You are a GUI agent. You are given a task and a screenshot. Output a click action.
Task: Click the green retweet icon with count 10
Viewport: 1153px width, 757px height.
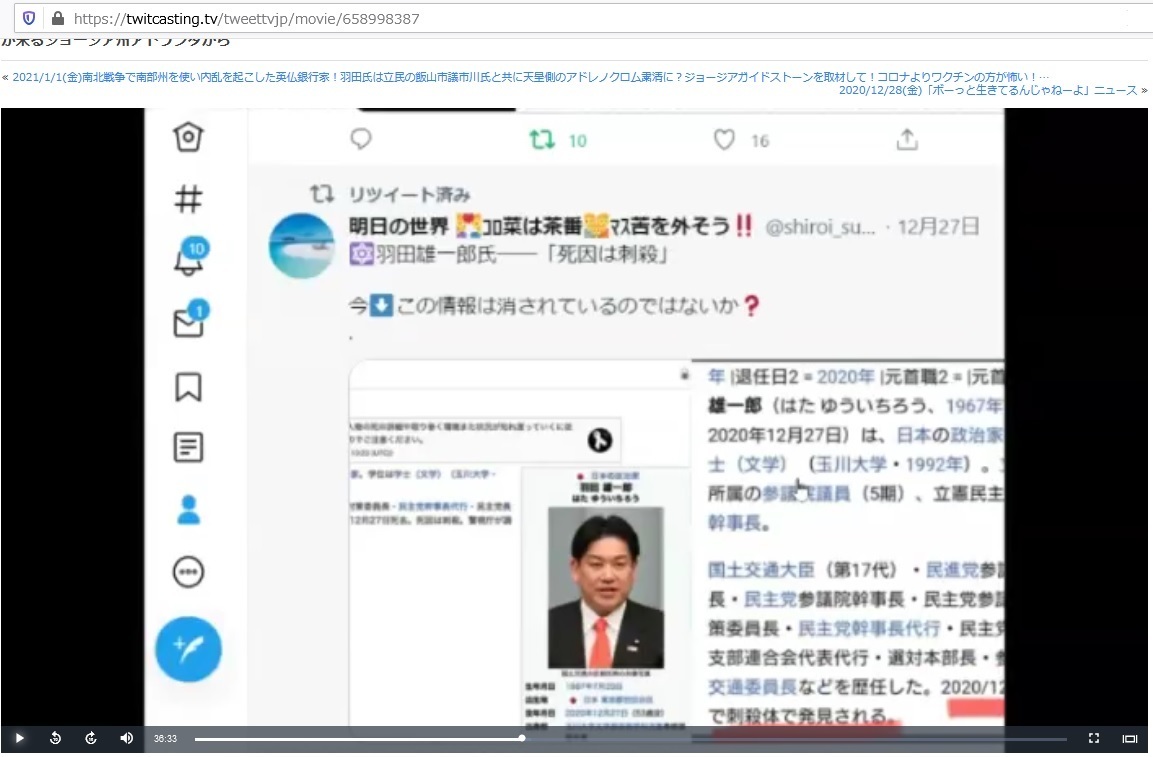(x=542, y=140)
